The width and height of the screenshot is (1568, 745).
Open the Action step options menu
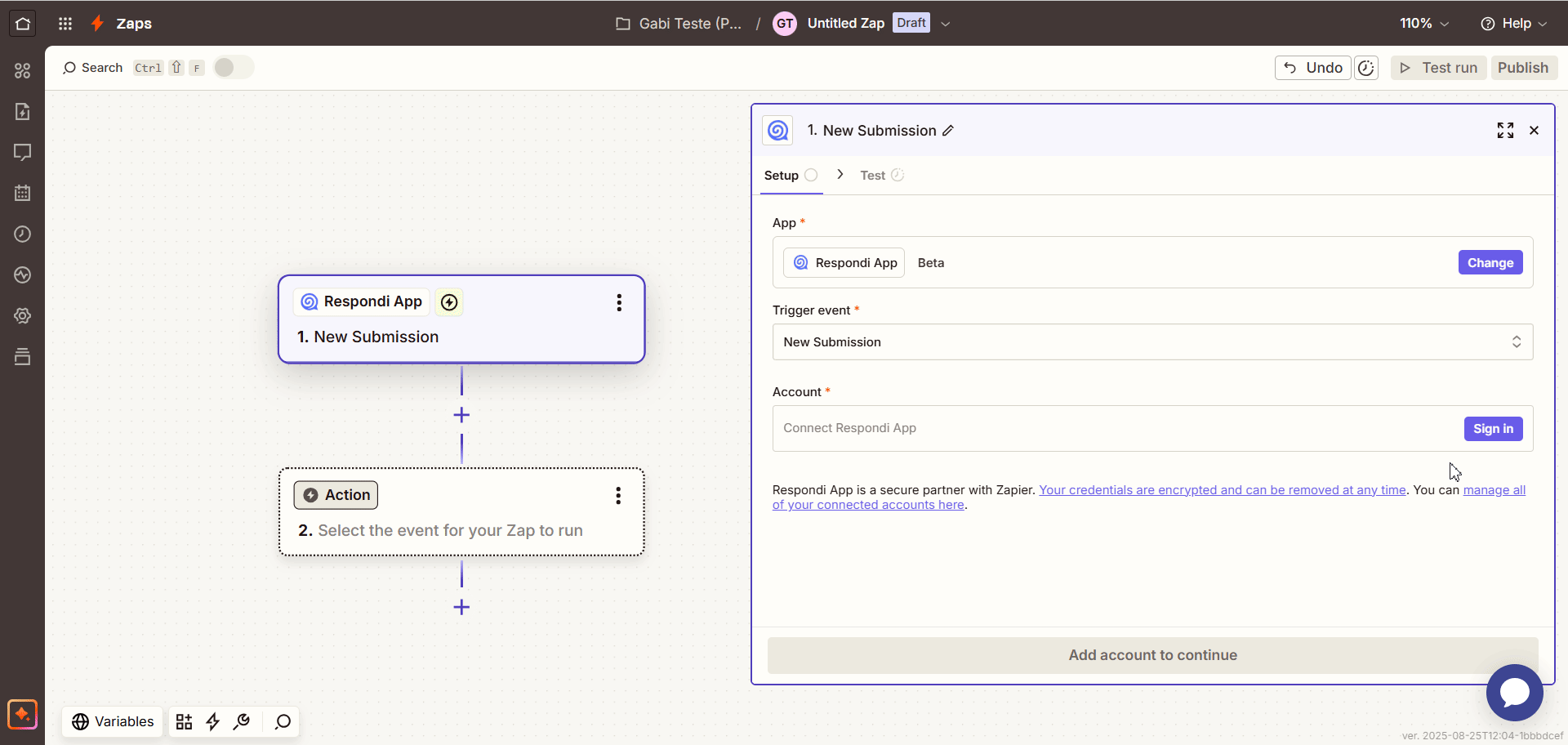(618, 496)
